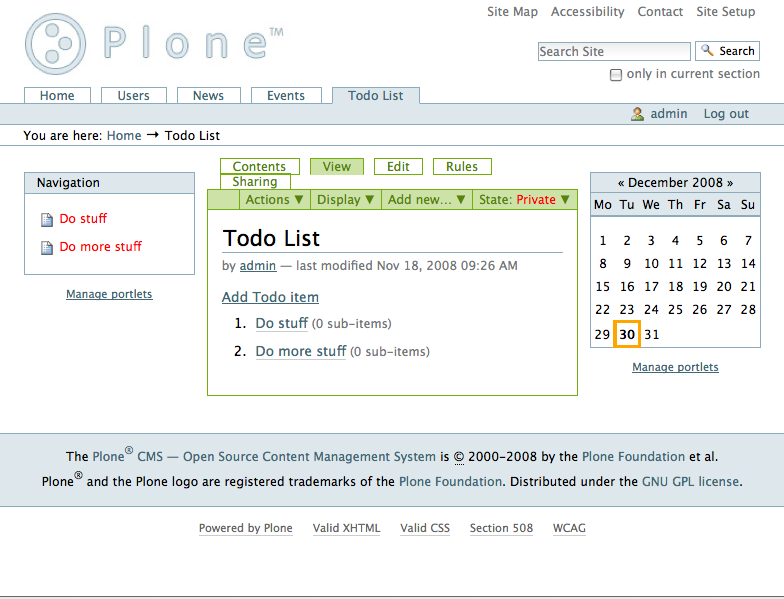Select December 30 in the calendar
This screenshot has height=599, width=784.
point(627,335)
